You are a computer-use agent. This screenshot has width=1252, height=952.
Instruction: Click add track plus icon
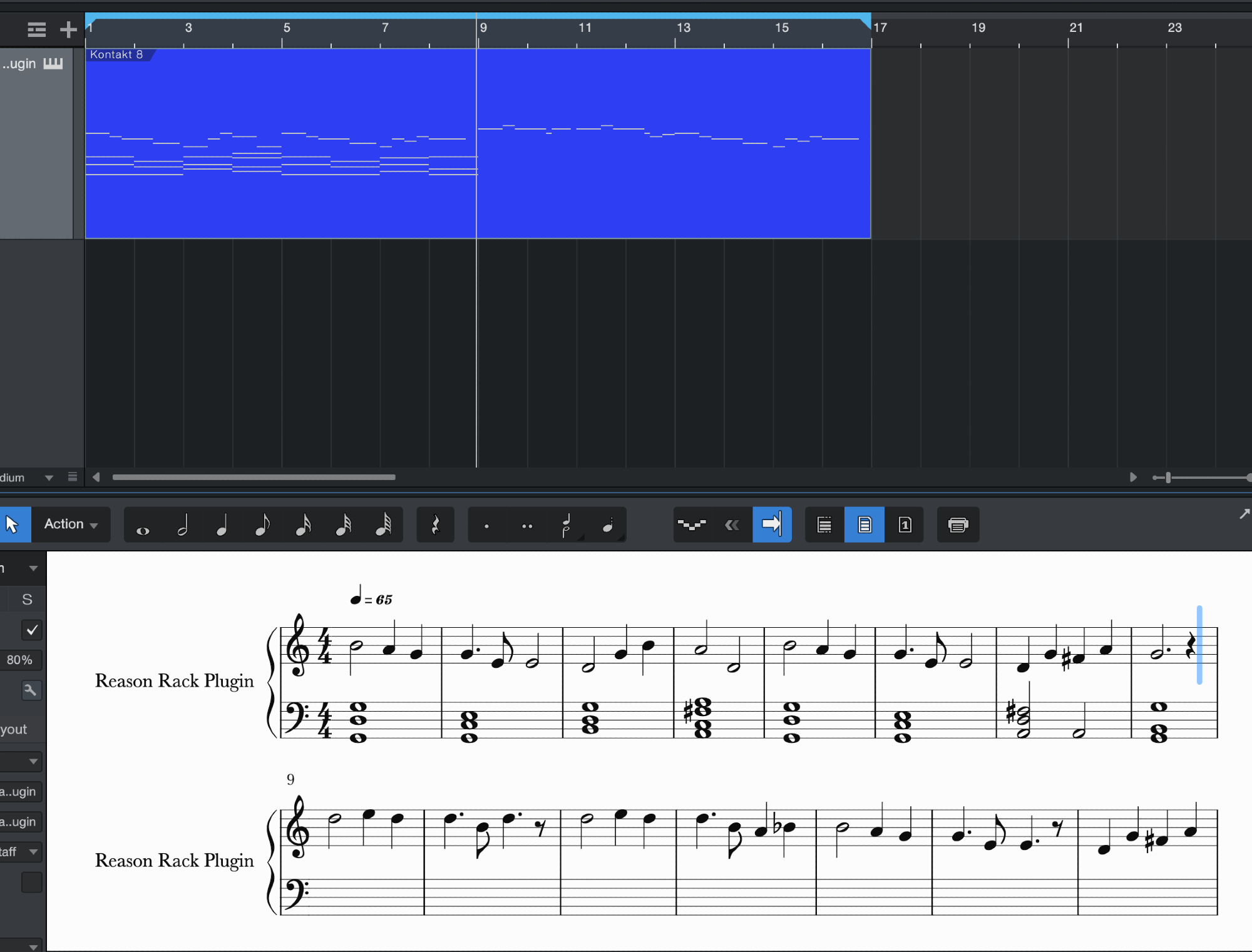click(x=68, y=29)
